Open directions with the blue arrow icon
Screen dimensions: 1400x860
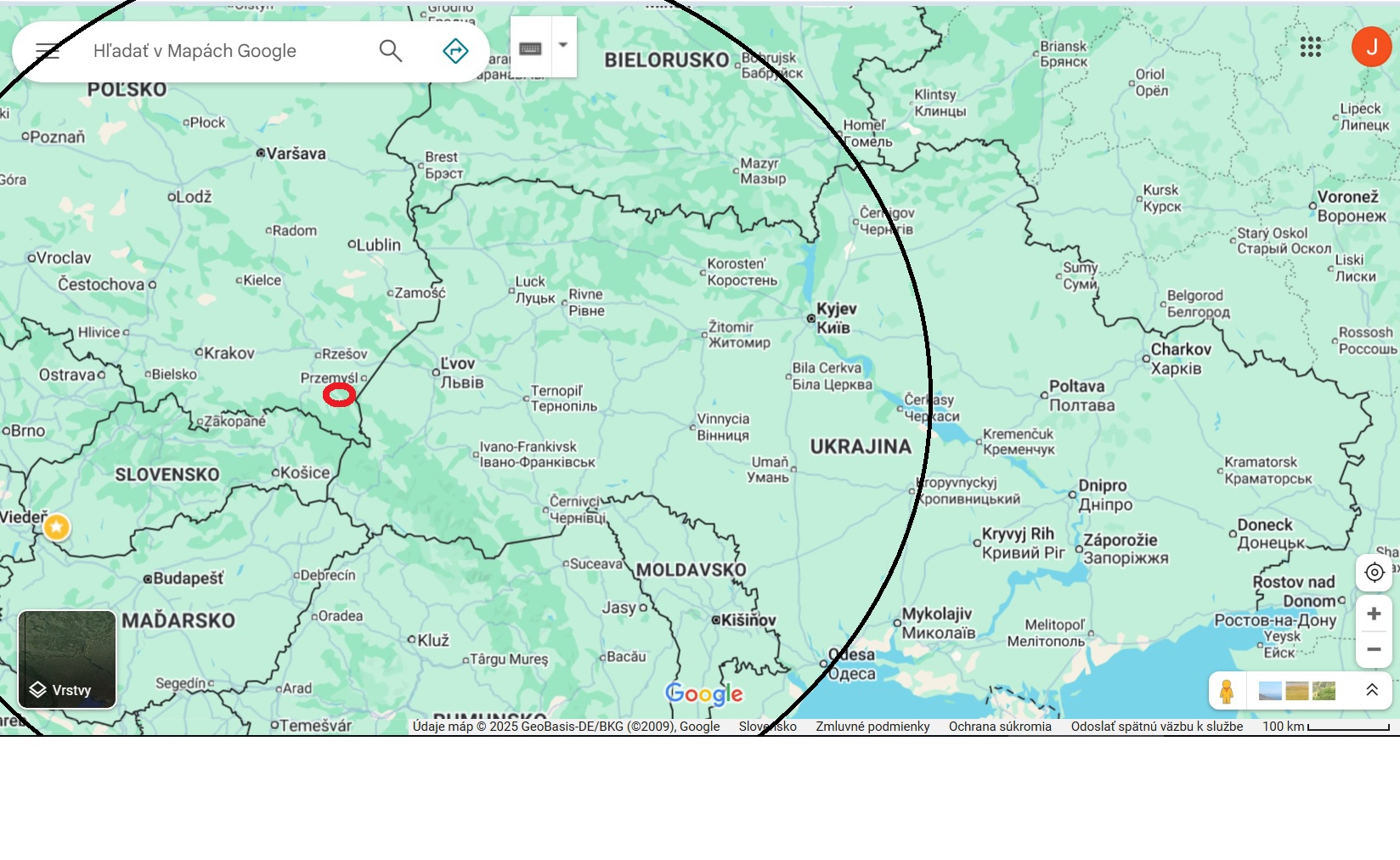click(455, 51)
